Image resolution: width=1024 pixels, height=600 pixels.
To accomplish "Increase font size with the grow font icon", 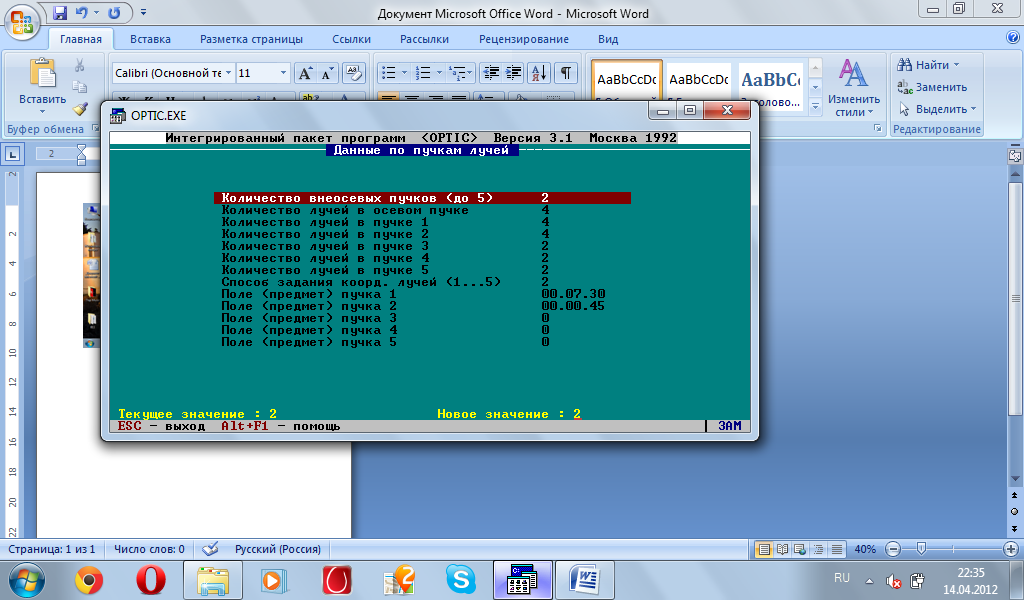I will click(x=305, y=73).
